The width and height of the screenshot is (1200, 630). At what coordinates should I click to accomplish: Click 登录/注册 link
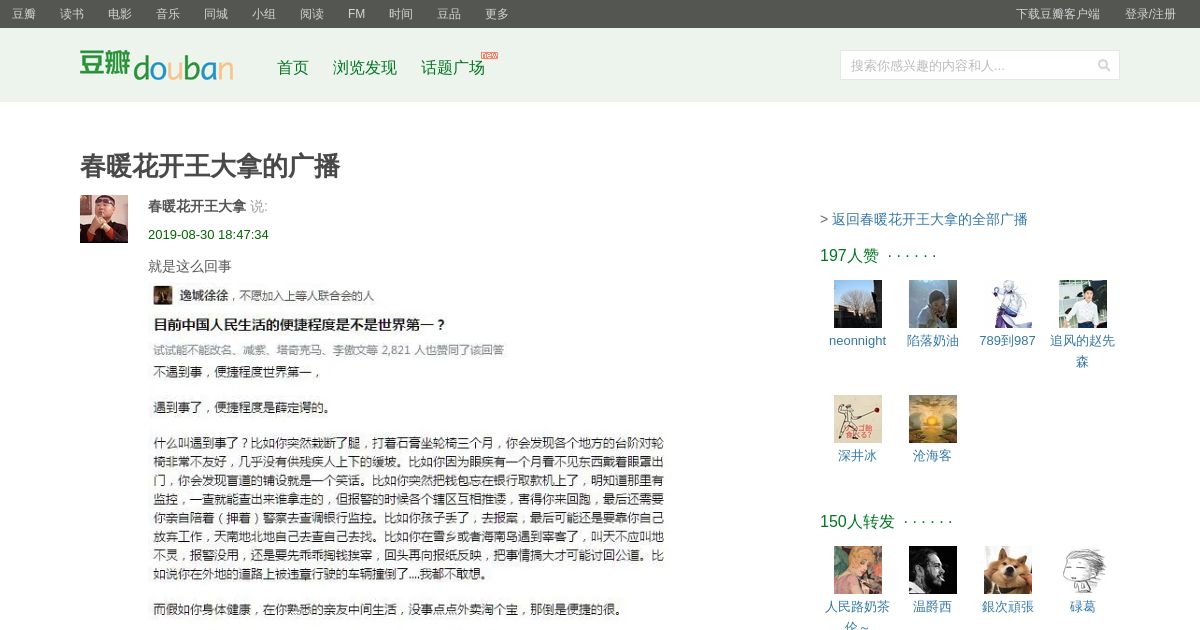(1151, 14)
